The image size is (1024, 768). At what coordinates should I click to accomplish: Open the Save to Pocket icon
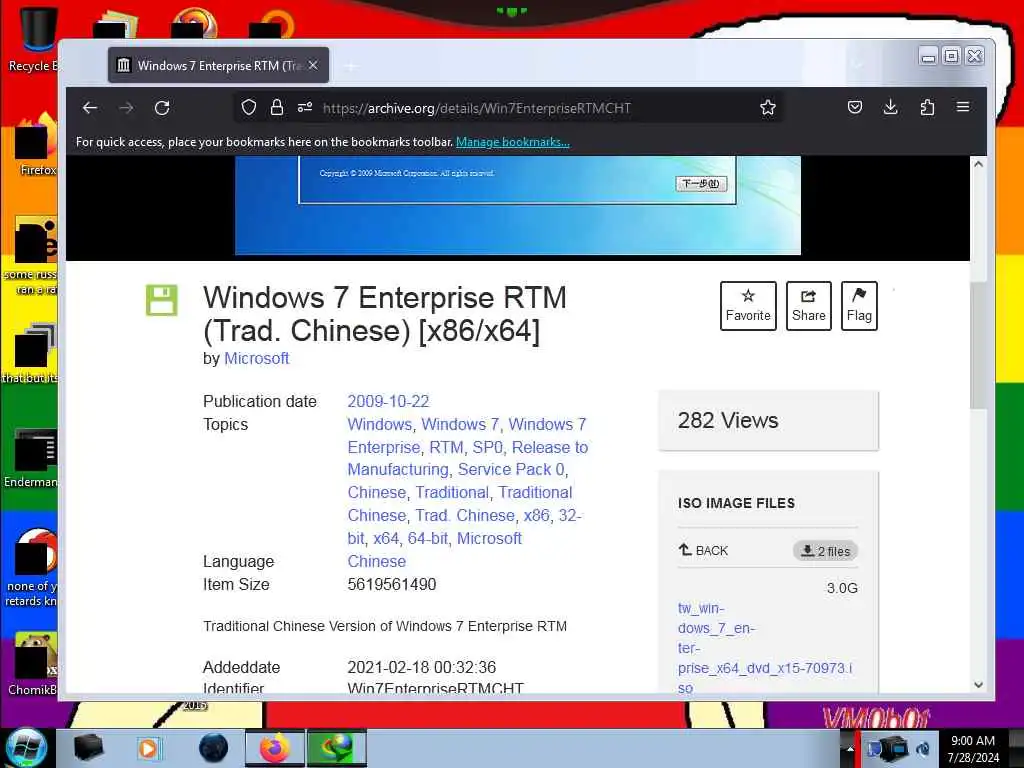(x=855, y=107)
